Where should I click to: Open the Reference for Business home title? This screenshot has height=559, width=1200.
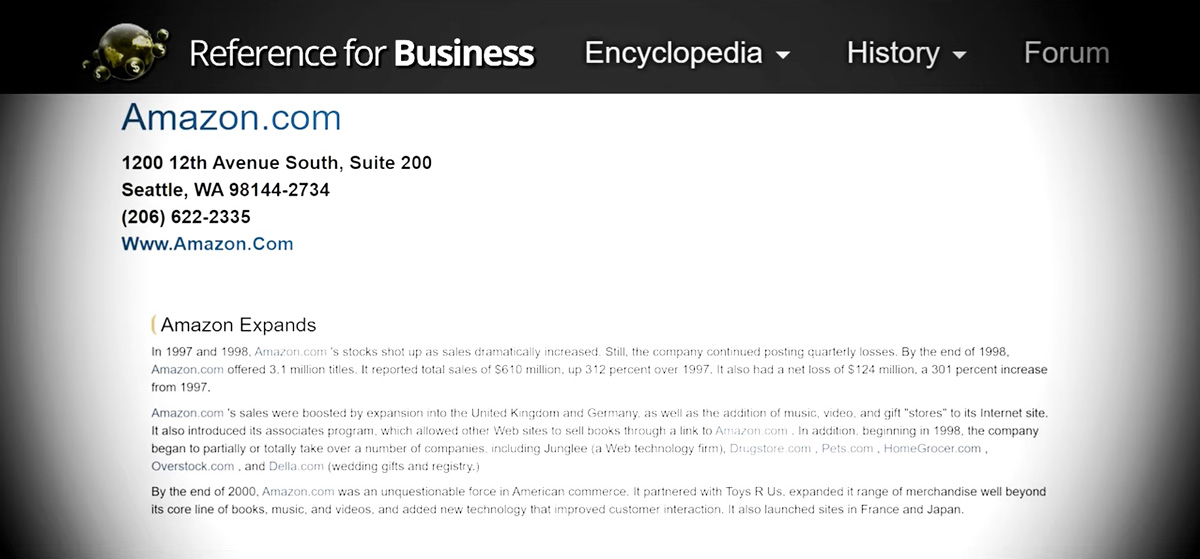(x=361, y=53)
